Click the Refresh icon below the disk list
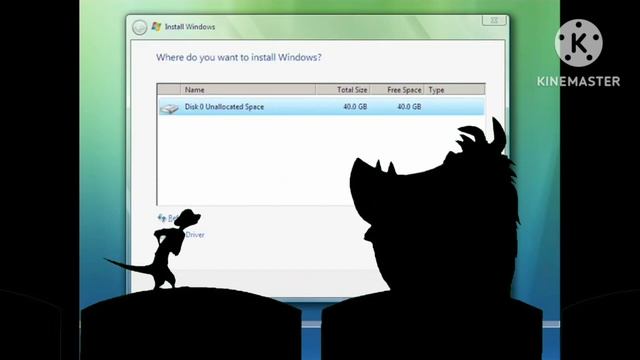This screenshot has width=640, height=360. coord(162,218)
